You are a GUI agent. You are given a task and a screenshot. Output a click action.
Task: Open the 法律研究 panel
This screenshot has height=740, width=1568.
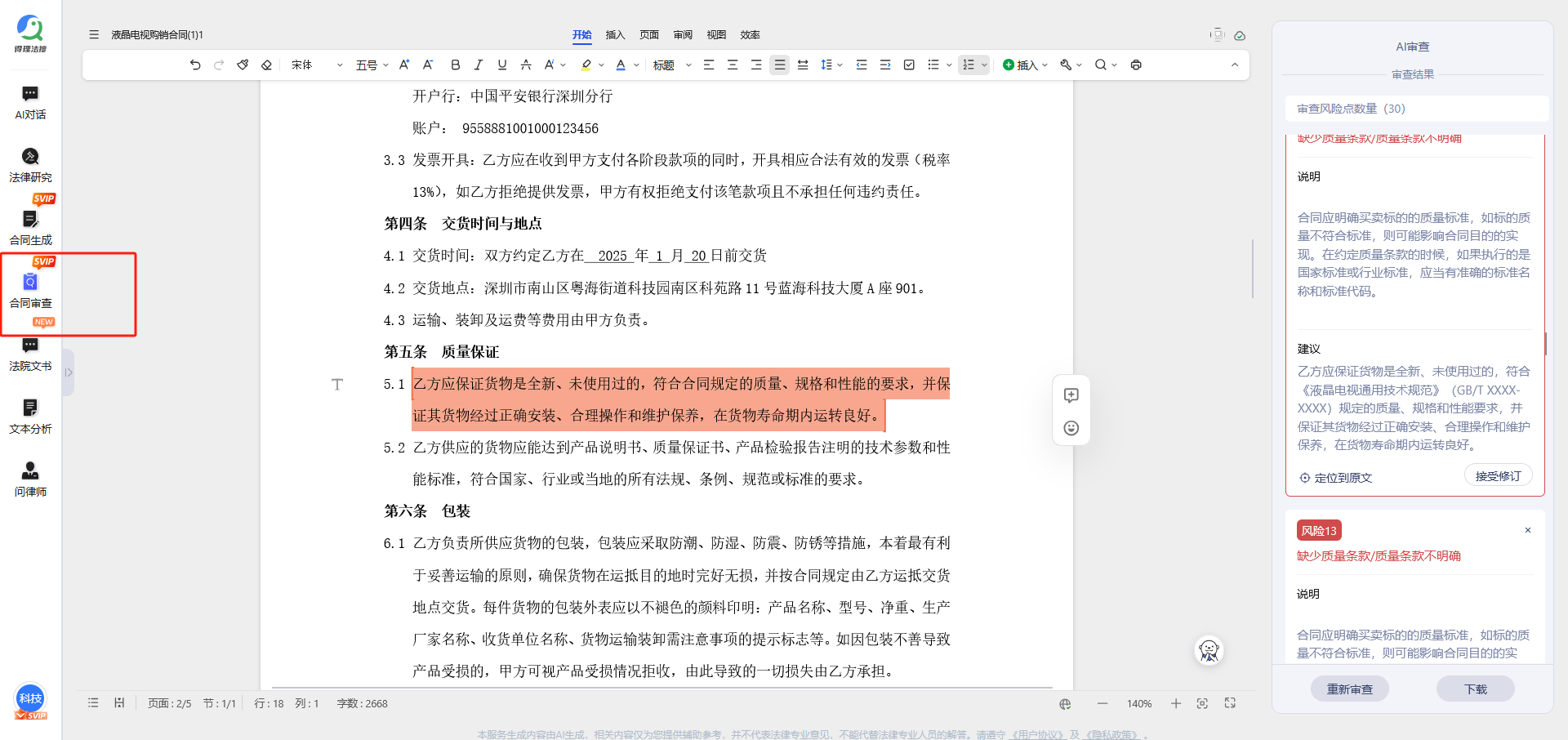click(30, 164)
